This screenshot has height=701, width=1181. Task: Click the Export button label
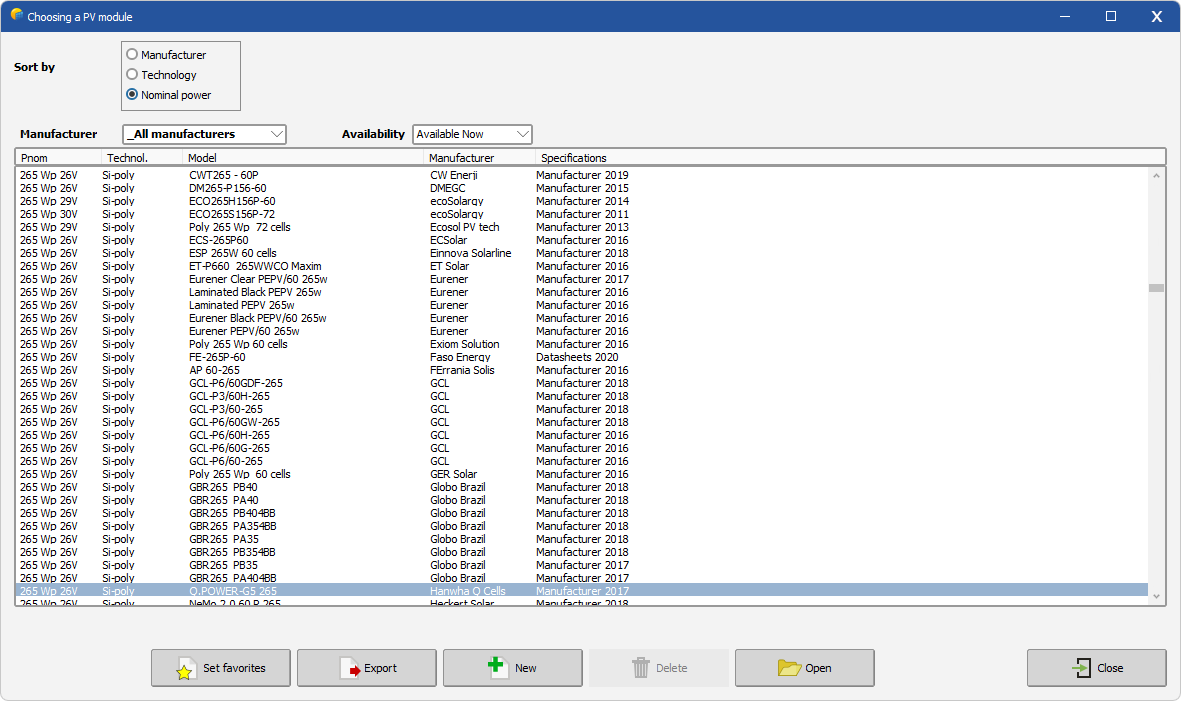point(380,668)
